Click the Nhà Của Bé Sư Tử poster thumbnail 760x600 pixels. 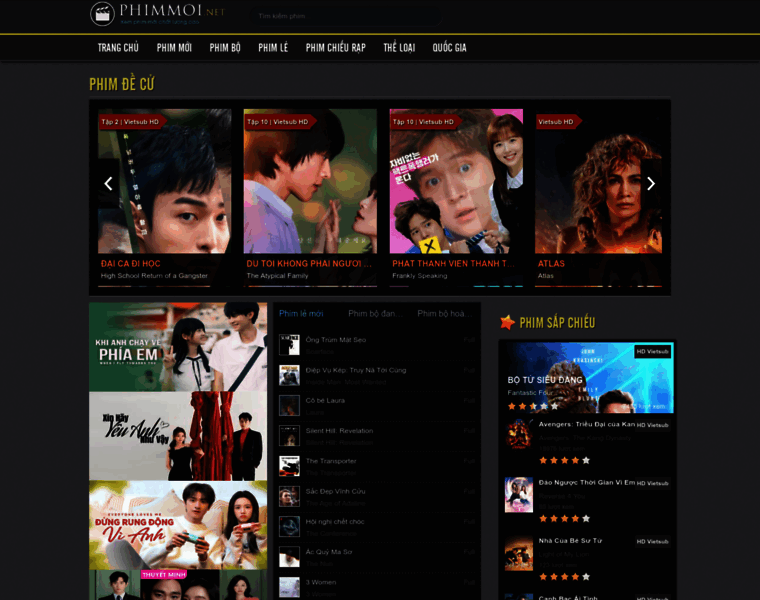[x=519, y=553]
